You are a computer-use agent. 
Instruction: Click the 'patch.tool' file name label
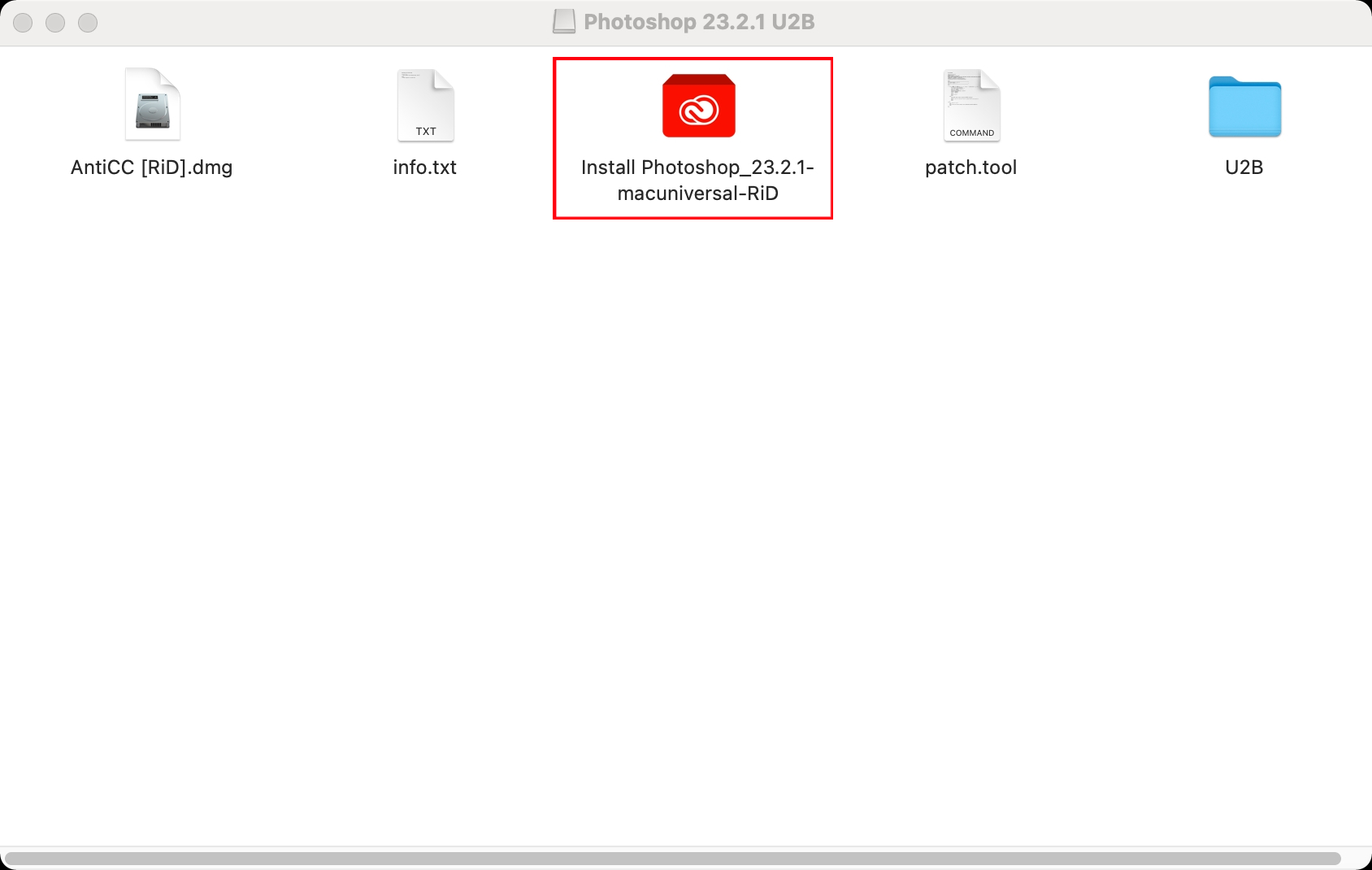tap(971, 167)
